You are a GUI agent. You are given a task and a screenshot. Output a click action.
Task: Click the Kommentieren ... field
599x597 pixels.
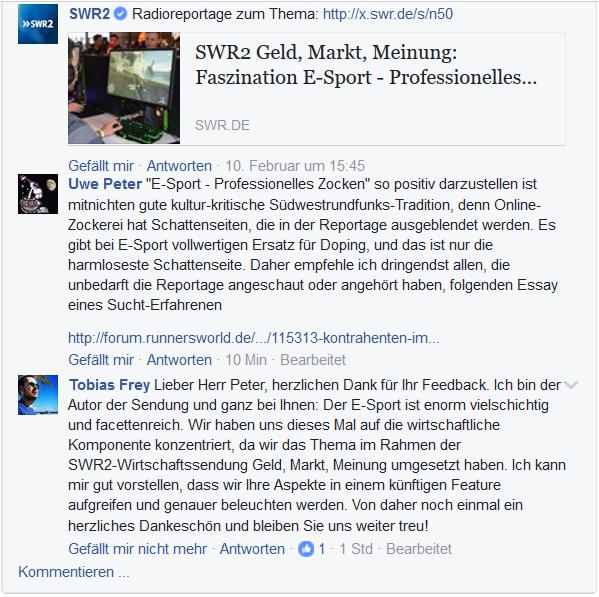[x=74, y=572]
